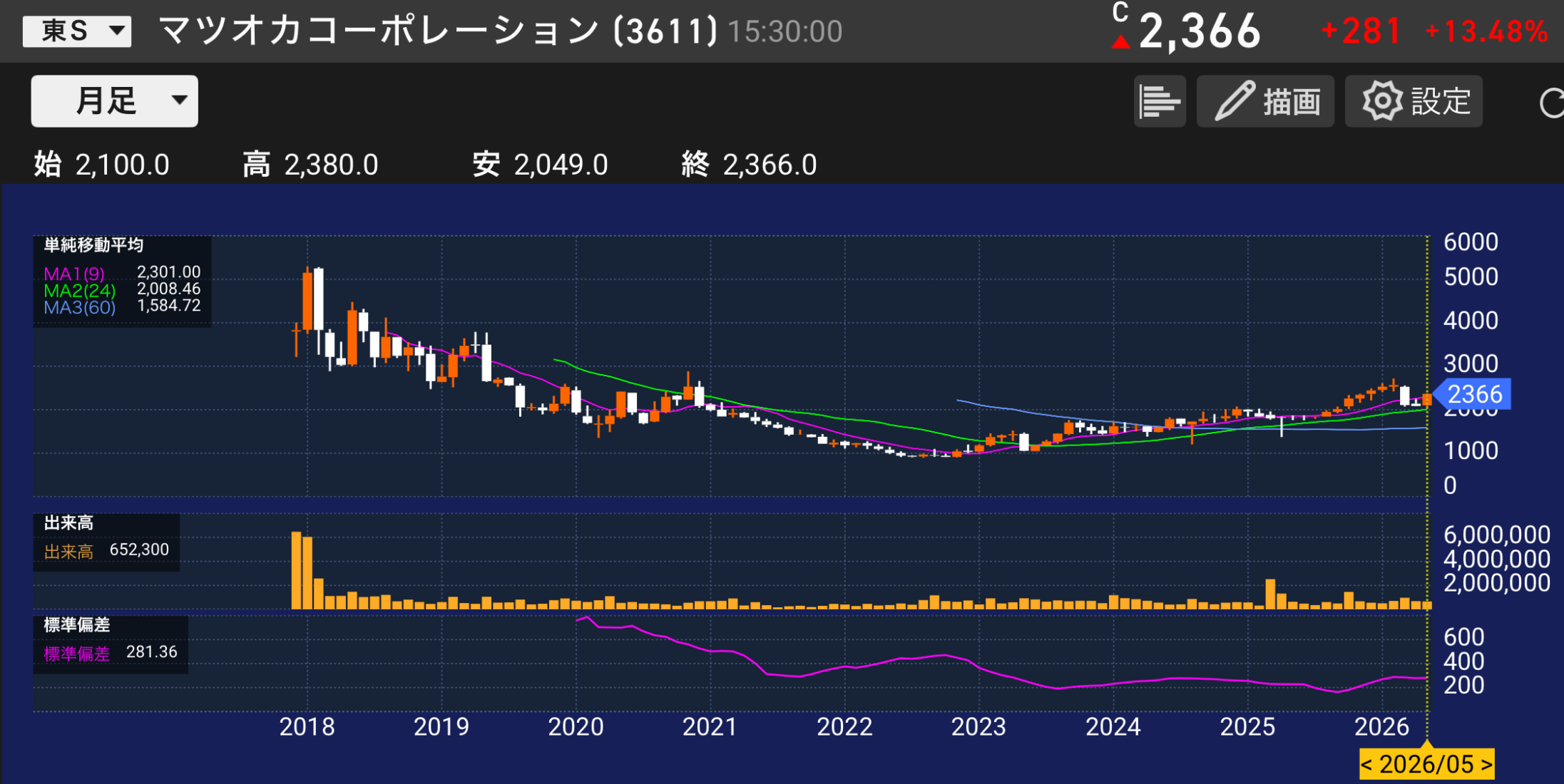Open the 設定 settings button
1564x784 pixels.
[1414, 101]
